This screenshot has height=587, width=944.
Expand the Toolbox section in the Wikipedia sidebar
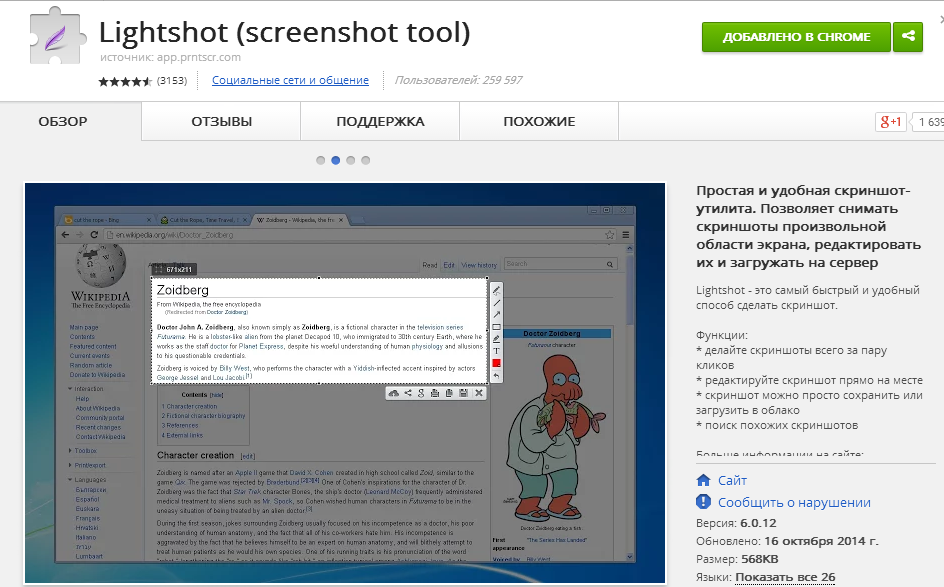point(70,450)
